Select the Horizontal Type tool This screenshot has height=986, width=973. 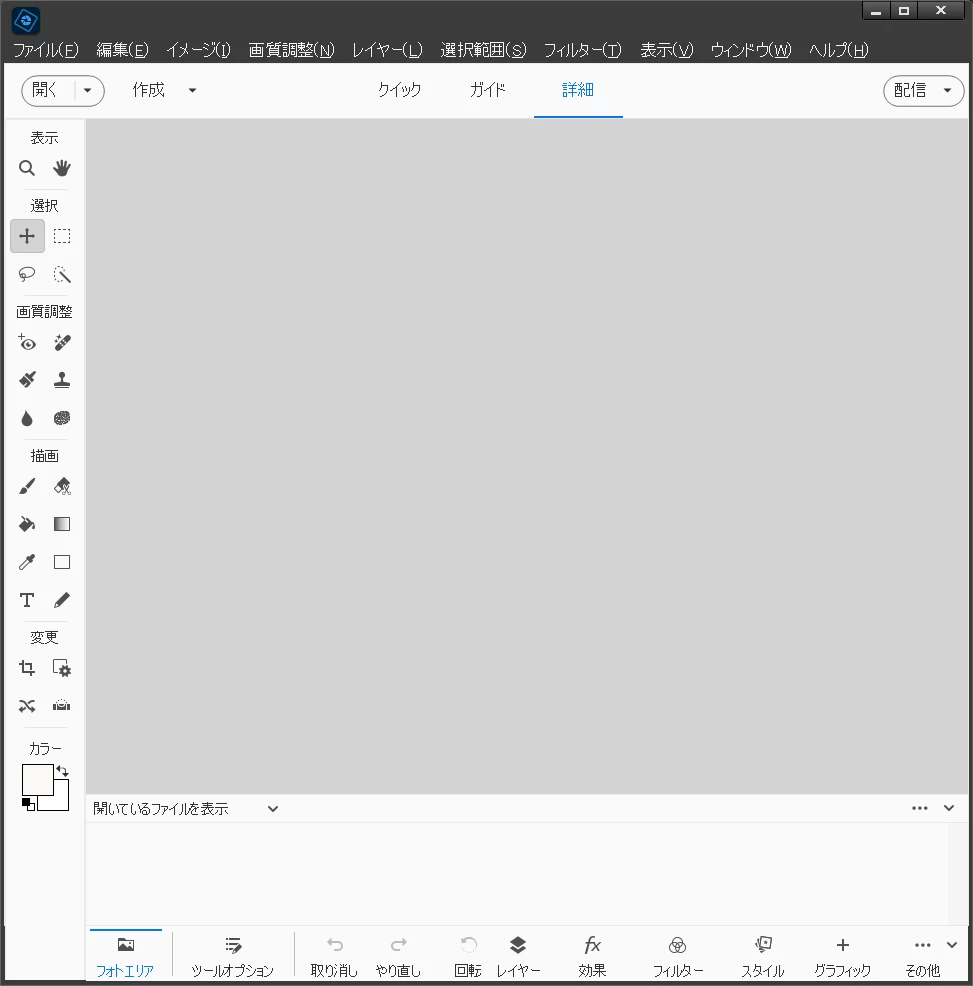[26, 600]
